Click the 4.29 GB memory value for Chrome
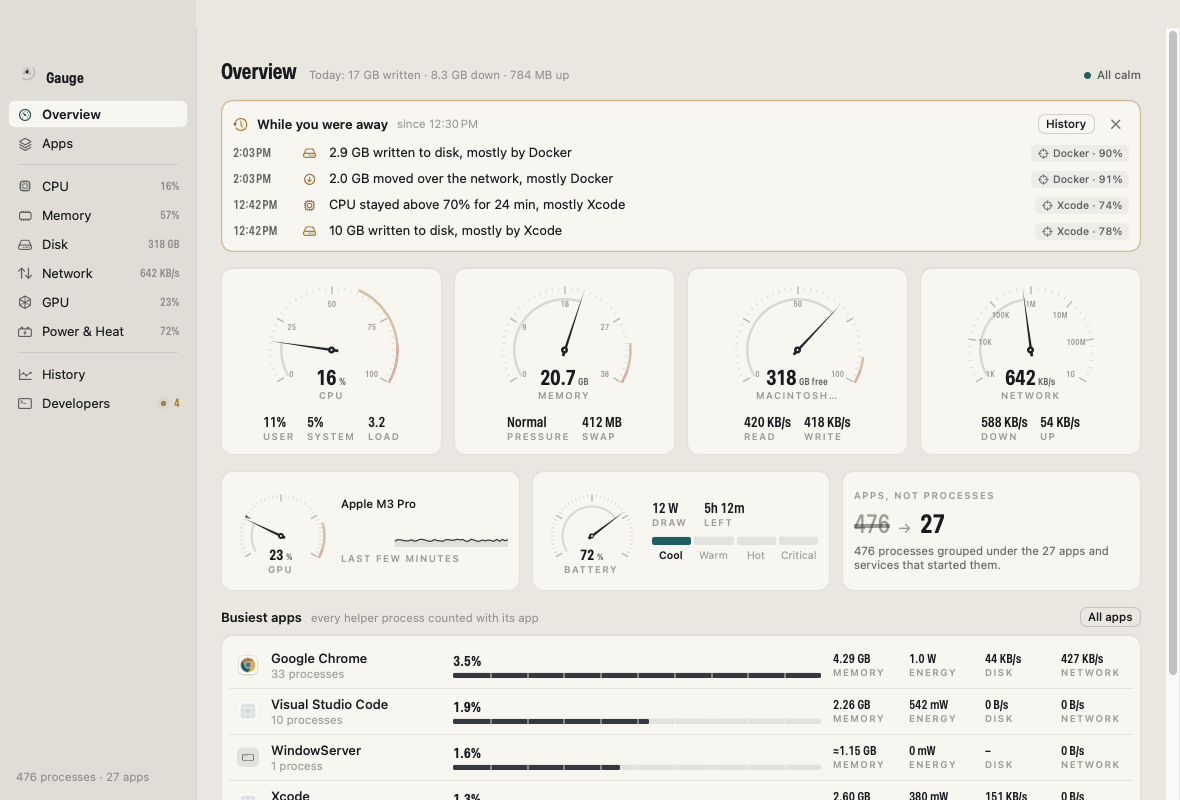The height and width of the screenshot is (800, 1180). click(851, 659)
